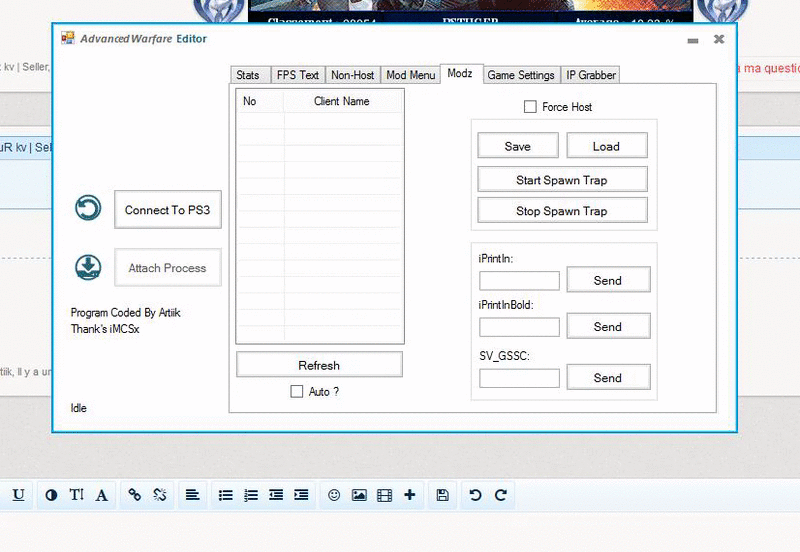This screenshot has width=800, height=552.
Task: Tick the Auto ? checkbox under Refresh
Action: (x=296, y=391)
